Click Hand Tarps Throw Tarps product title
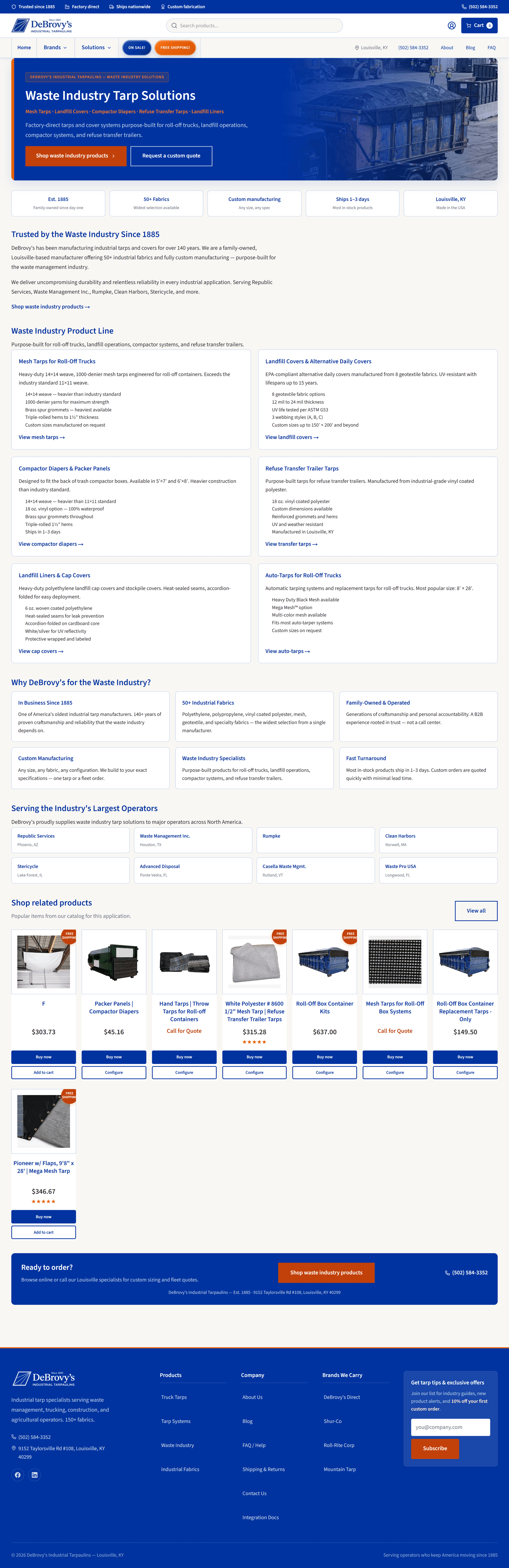This screenshot has height=1568, width=509. [184, 1012]
